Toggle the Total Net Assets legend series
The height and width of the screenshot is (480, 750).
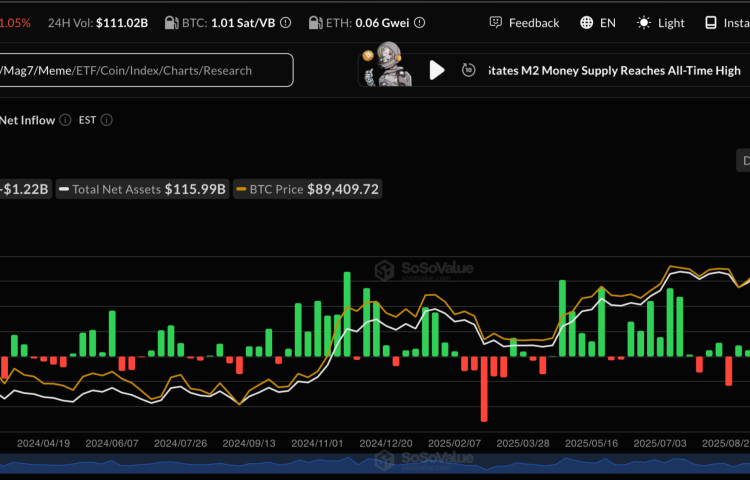143,189
